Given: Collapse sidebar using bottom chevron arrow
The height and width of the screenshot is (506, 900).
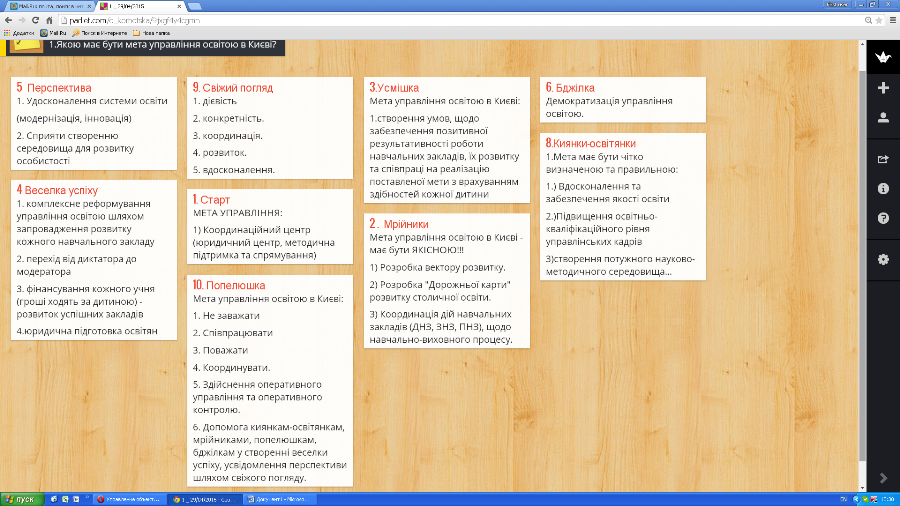Looking at the screenshot, I should pos(882,478).
